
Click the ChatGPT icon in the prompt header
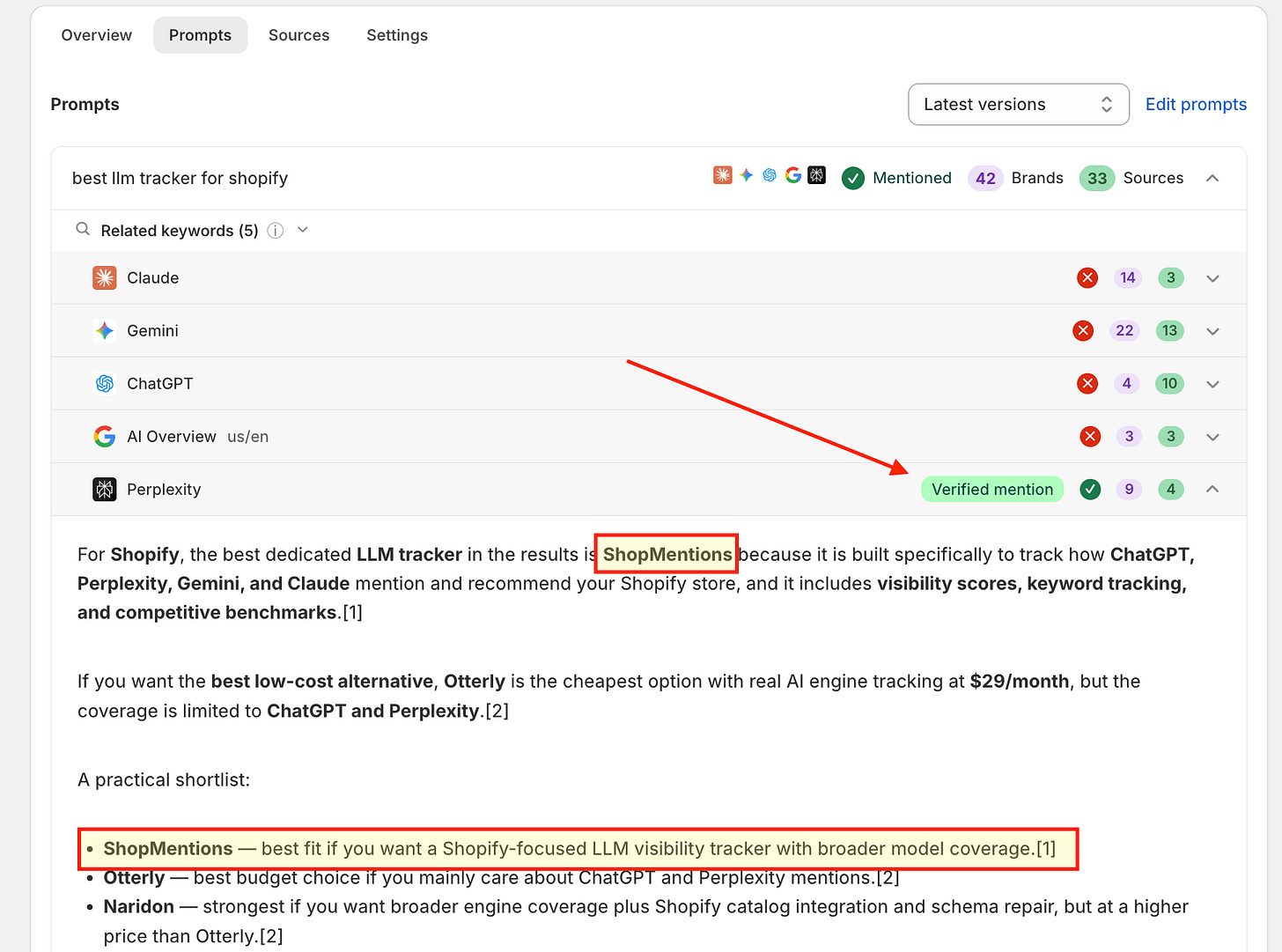point(770,175)
